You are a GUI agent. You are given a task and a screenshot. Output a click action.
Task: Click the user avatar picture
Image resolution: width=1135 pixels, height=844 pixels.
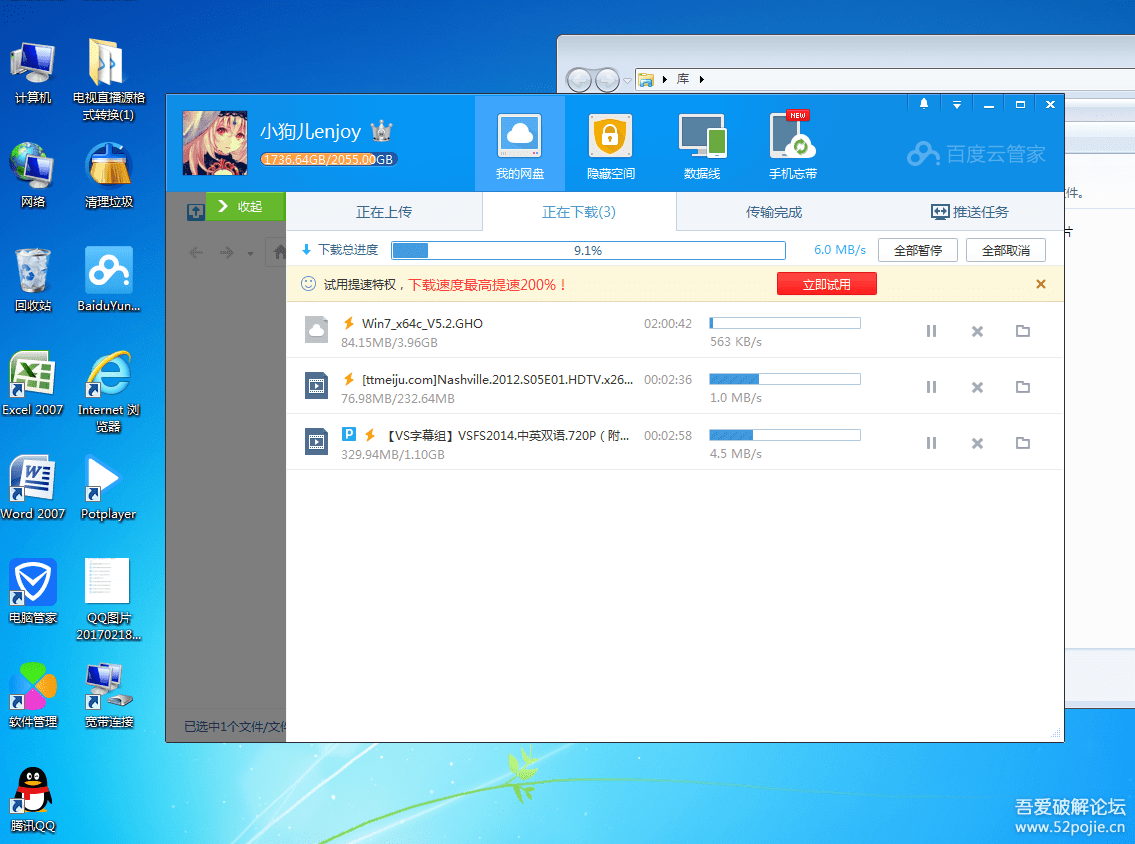[214, 143]
